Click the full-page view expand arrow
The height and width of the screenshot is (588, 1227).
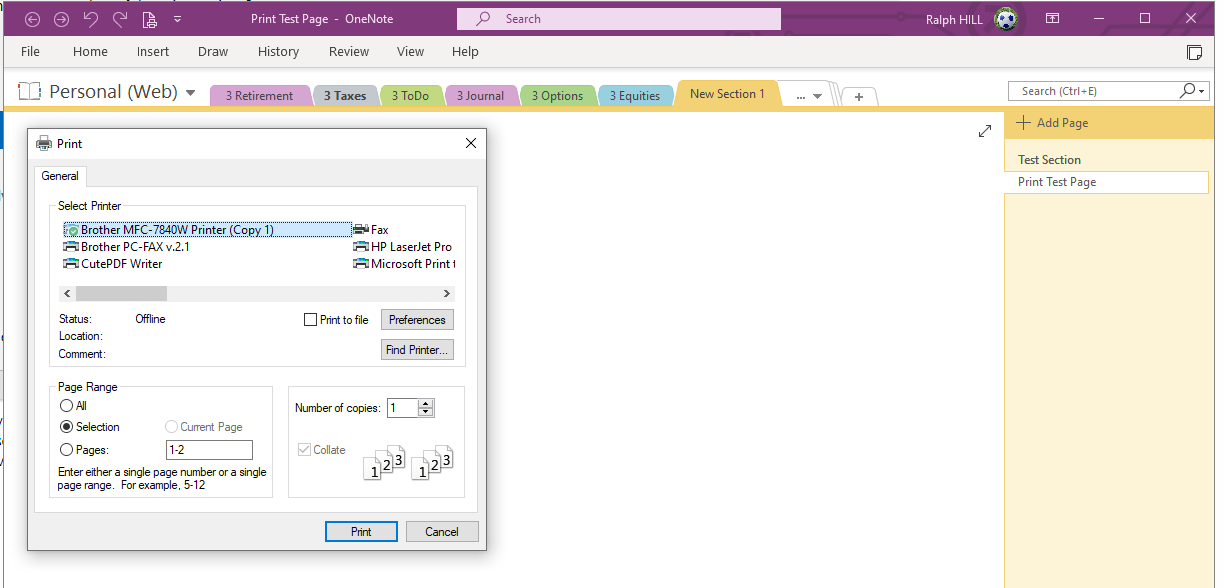pyautogui.click(x=985, y=130)
